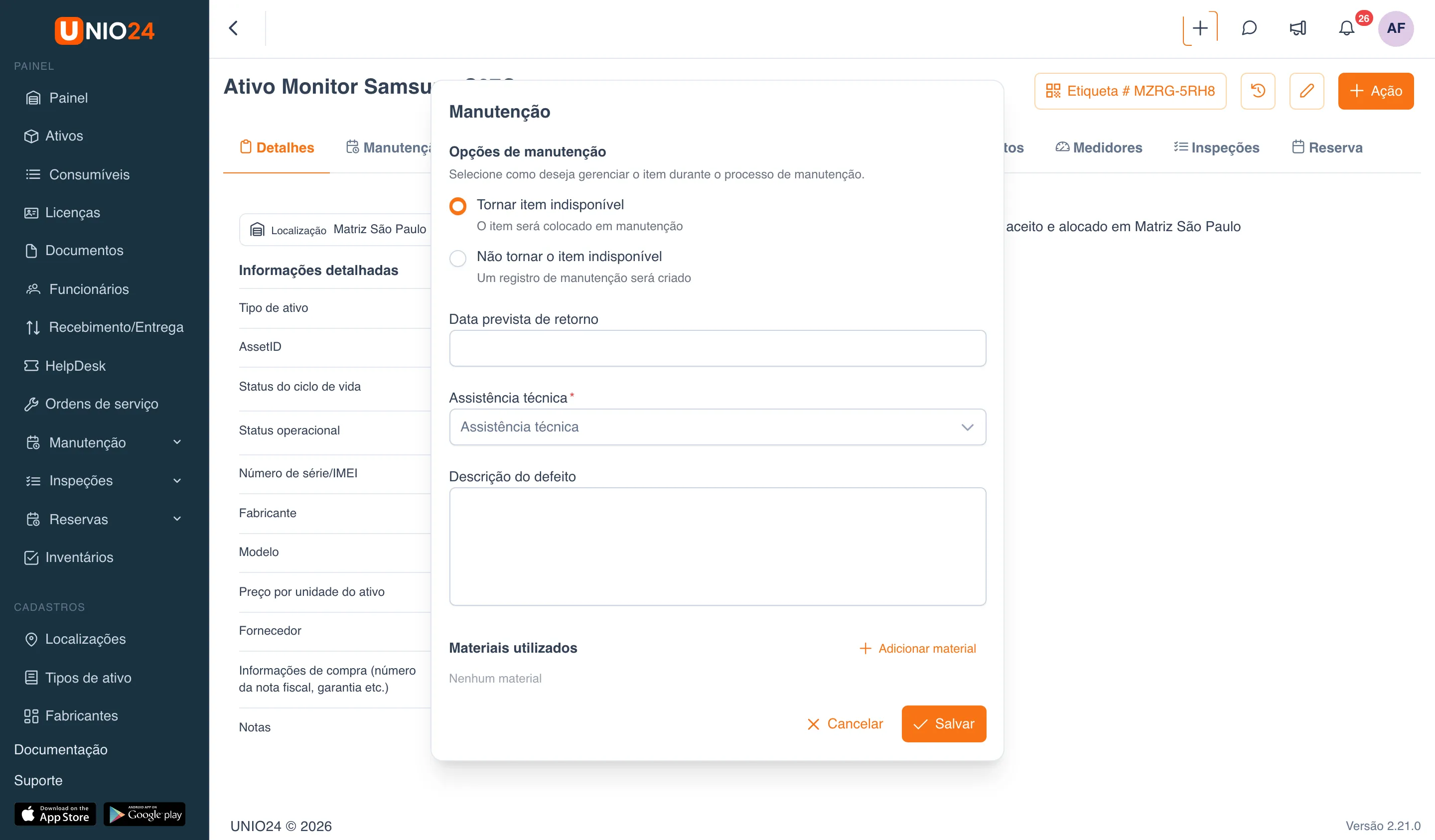Click Cancelar in the dialog

[x=845, y=723]
